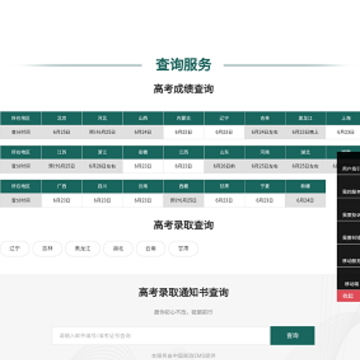360x360 pixels.
Task: Open 安徽 header in the score table
Action: coord(143,152)
